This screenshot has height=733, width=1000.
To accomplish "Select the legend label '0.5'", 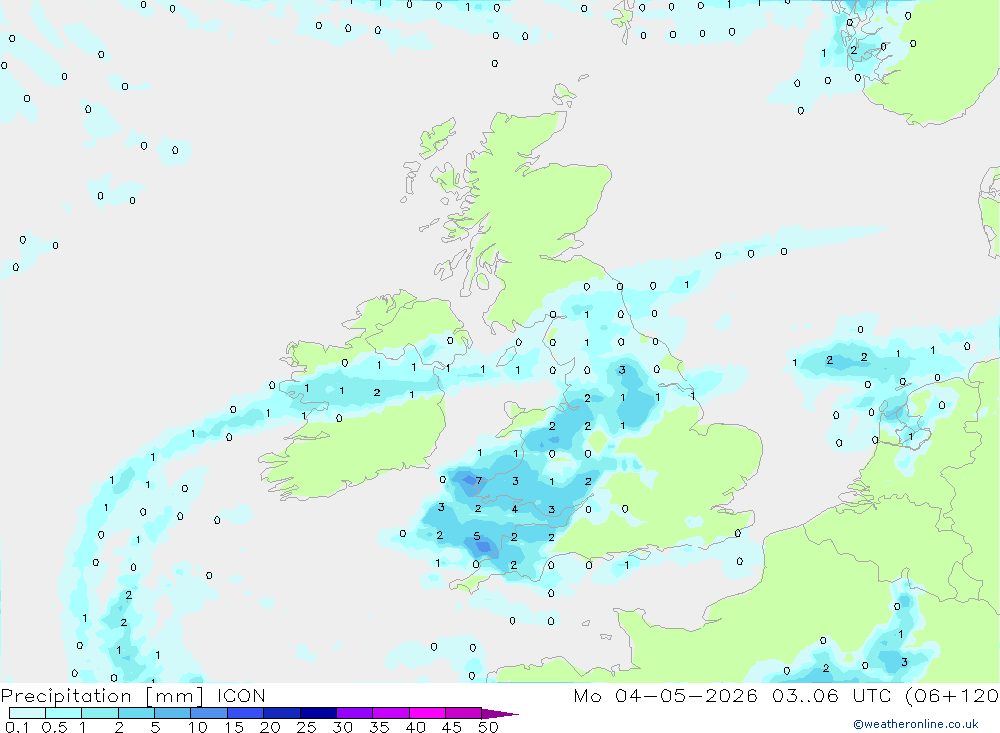I will [54, 727].
